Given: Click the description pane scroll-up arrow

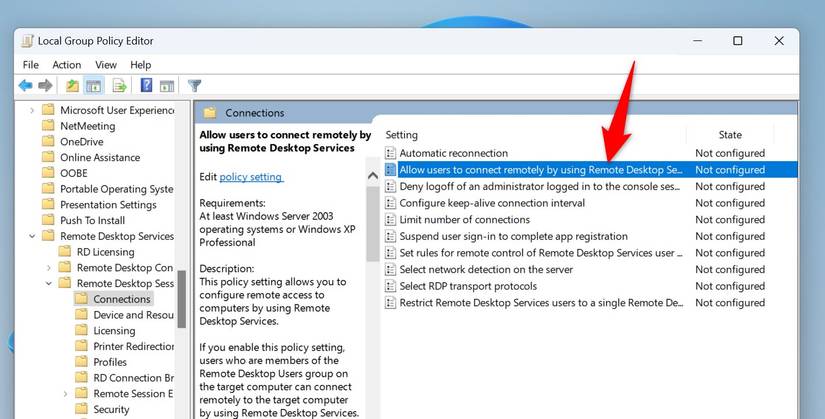Looking at the screenshot, I should coord(373,176).
